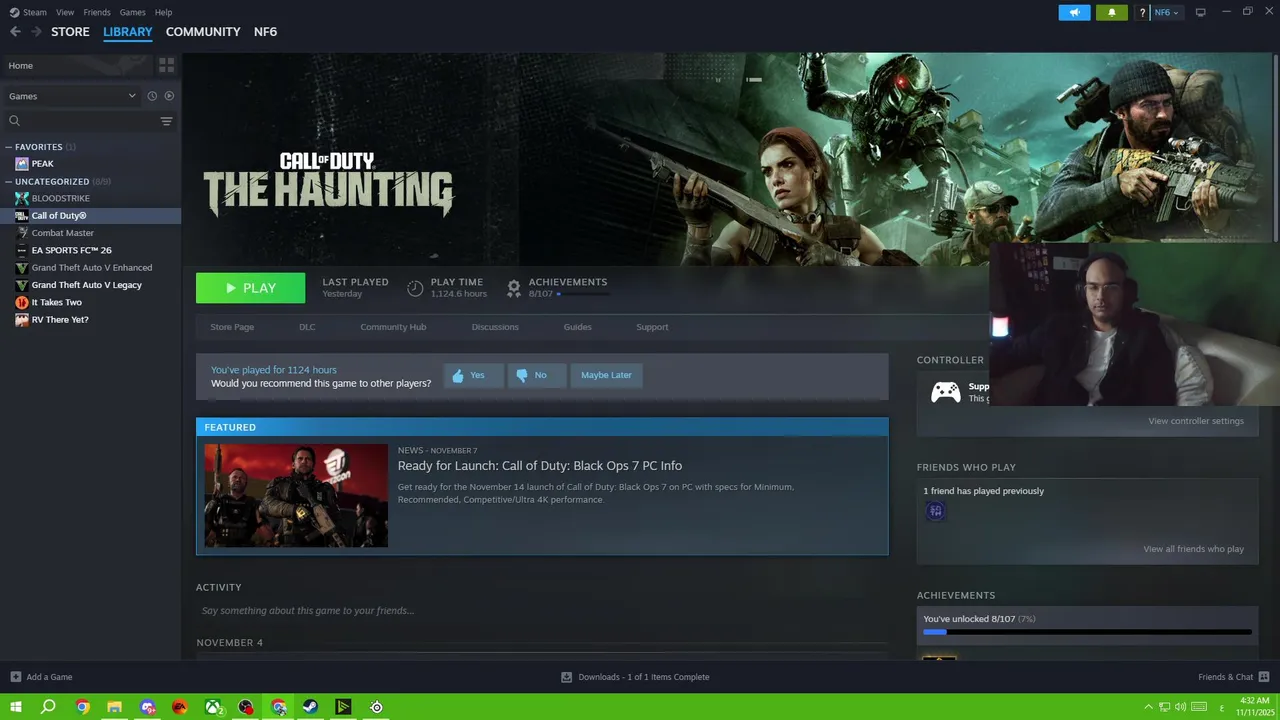Open the Guides link
This screenshot has height=720, width=1280.
pyautogui.click(x=577, y=327)
